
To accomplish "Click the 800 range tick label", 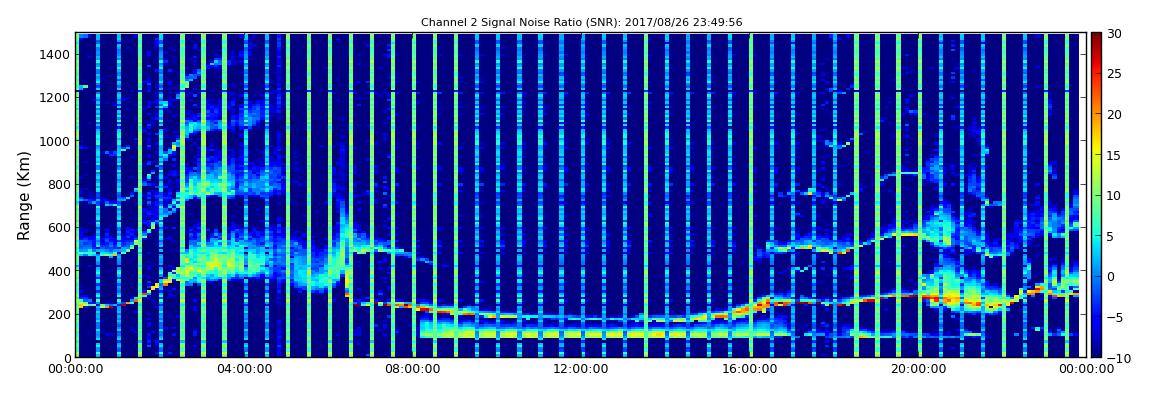I will click(59, 184).
